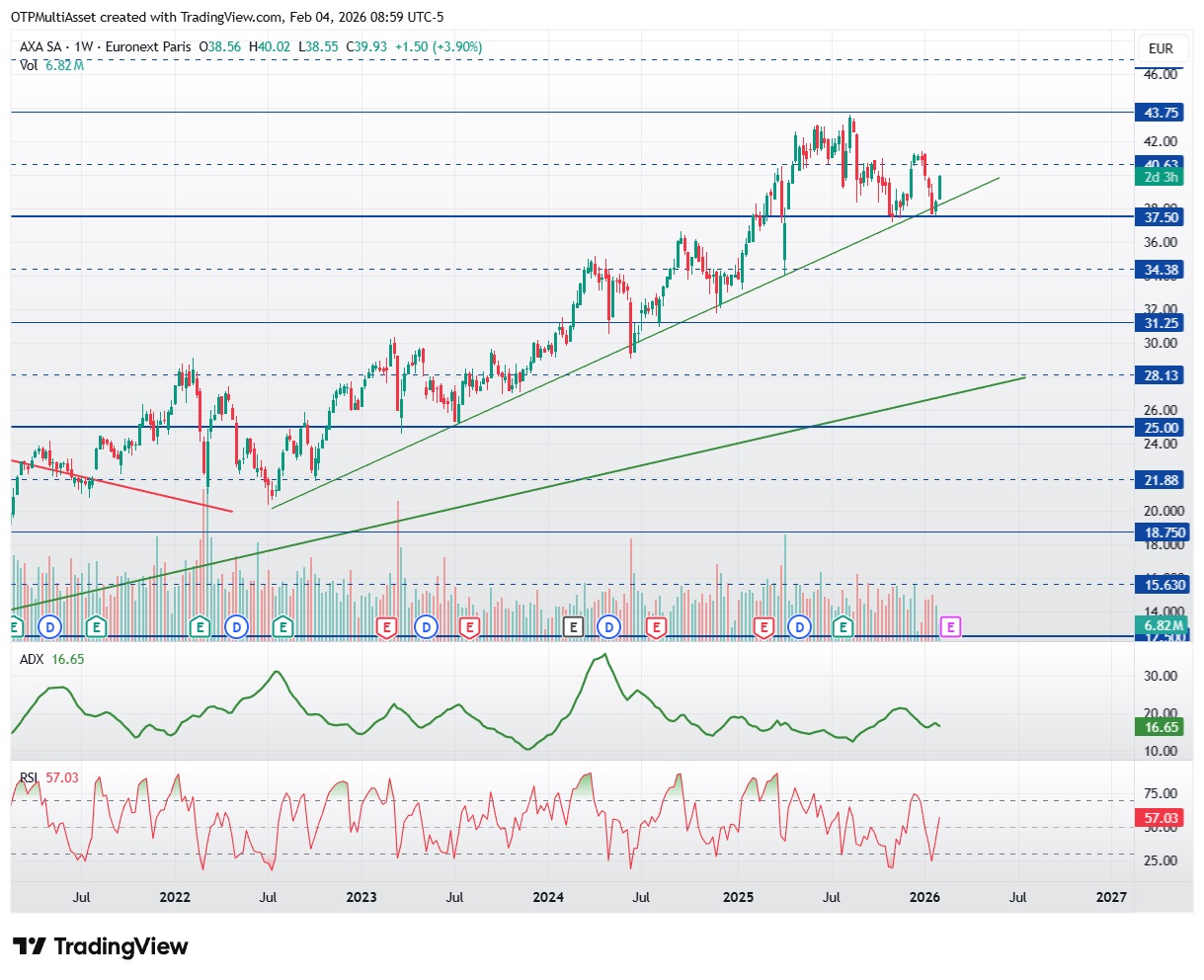
Task: Open the 2021 dividend marker
Action: coord(50,625)
